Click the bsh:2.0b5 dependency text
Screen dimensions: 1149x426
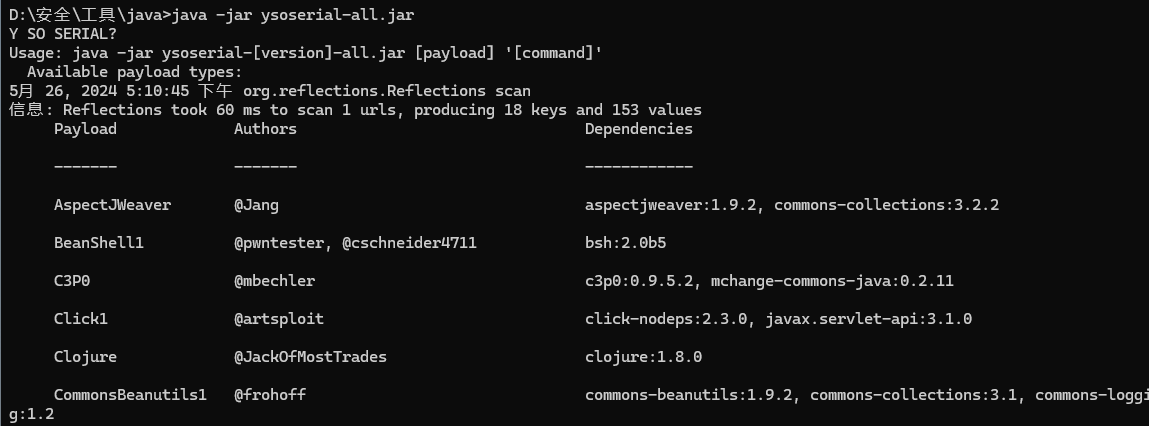click(625, 243)
